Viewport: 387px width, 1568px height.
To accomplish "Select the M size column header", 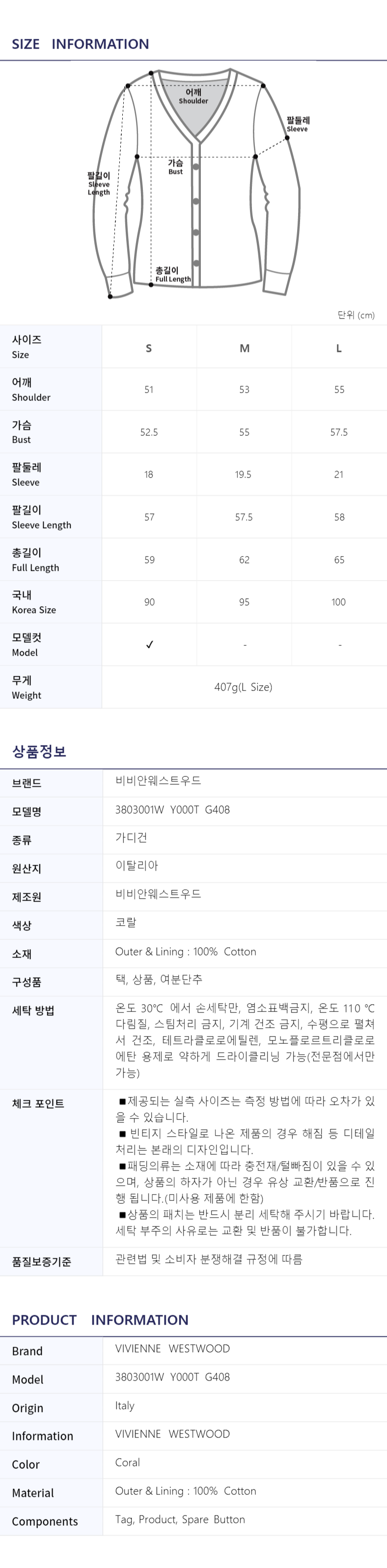I will coord(245,348).
